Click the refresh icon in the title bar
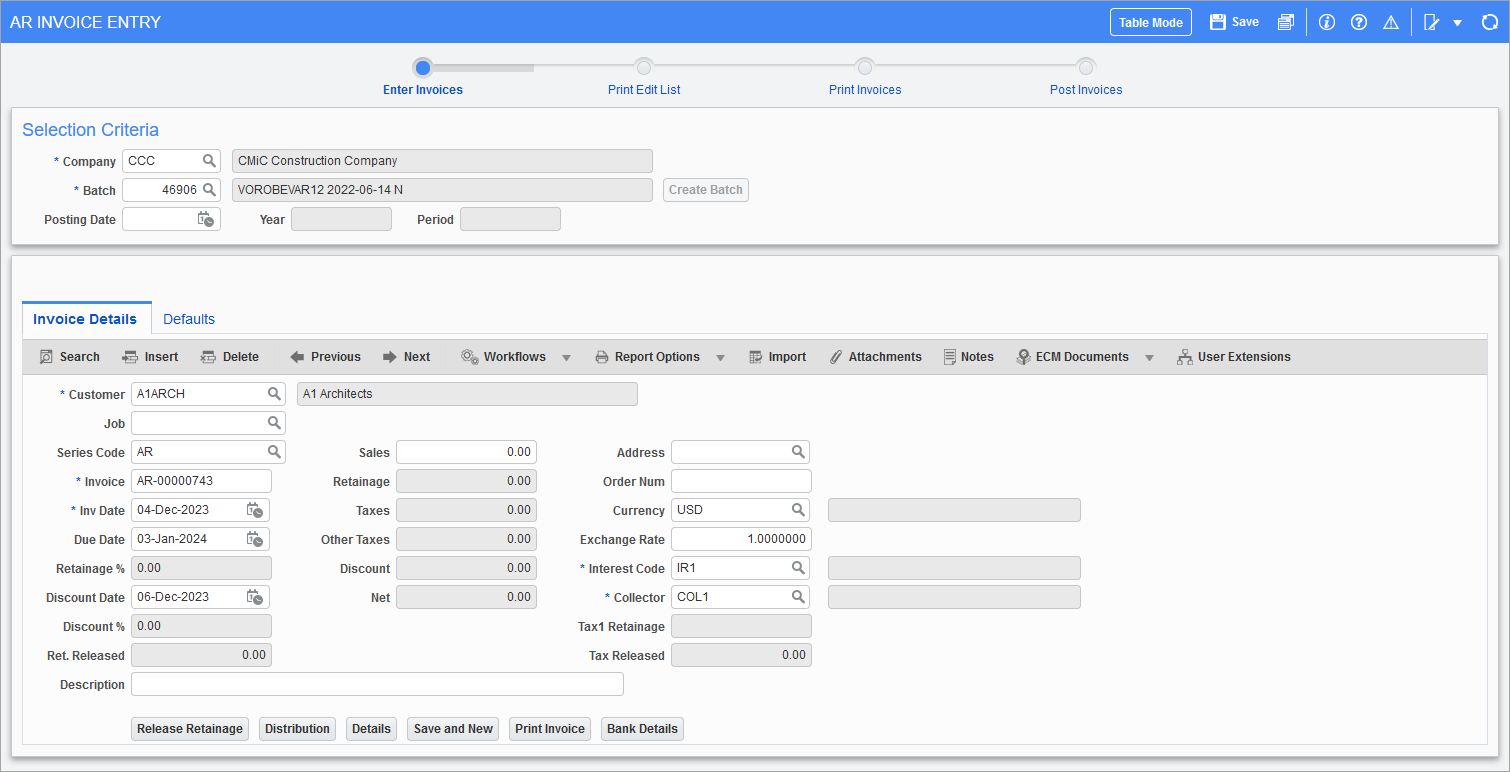Image resolution: width=1510 pixels, height=772 pixels. pyautogui.click(x=1490, y=21)
